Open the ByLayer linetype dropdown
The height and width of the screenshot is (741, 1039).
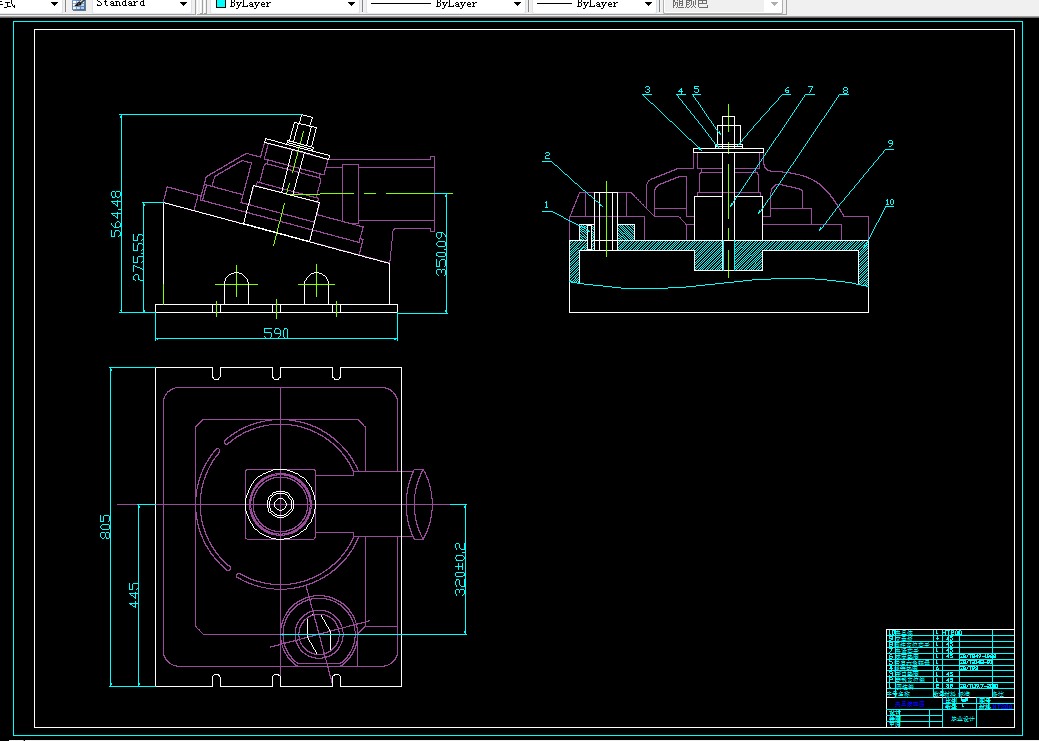point(517,5)
